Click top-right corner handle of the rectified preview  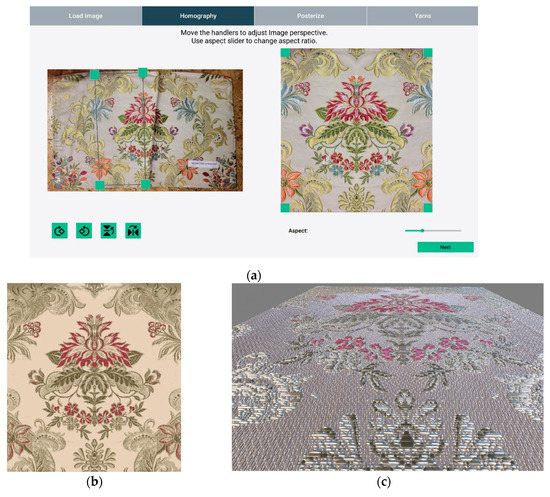[428, 53]
